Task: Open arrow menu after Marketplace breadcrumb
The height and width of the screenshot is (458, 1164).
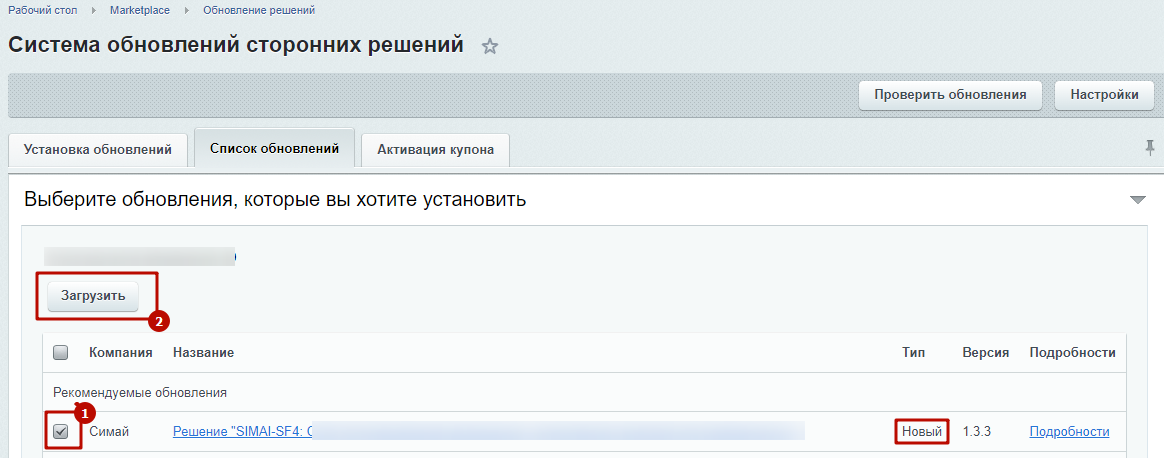Action: [186, 10]
